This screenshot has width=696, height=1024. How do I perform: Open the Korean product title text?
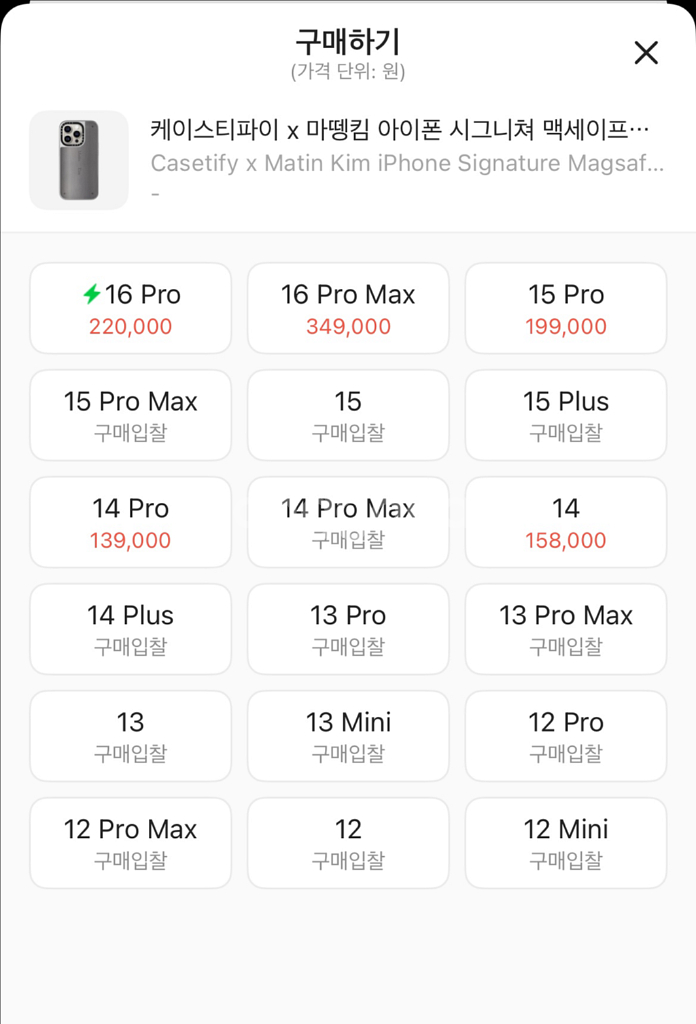(x=400, y=129)
